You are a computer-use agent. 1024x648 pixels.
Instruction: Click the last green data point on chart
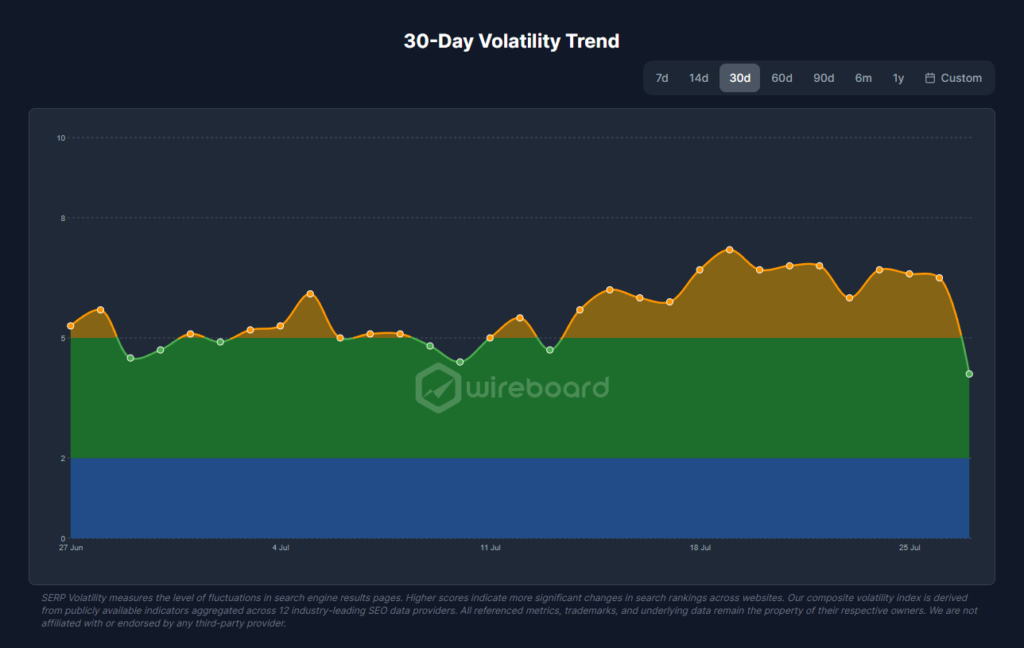969,374
